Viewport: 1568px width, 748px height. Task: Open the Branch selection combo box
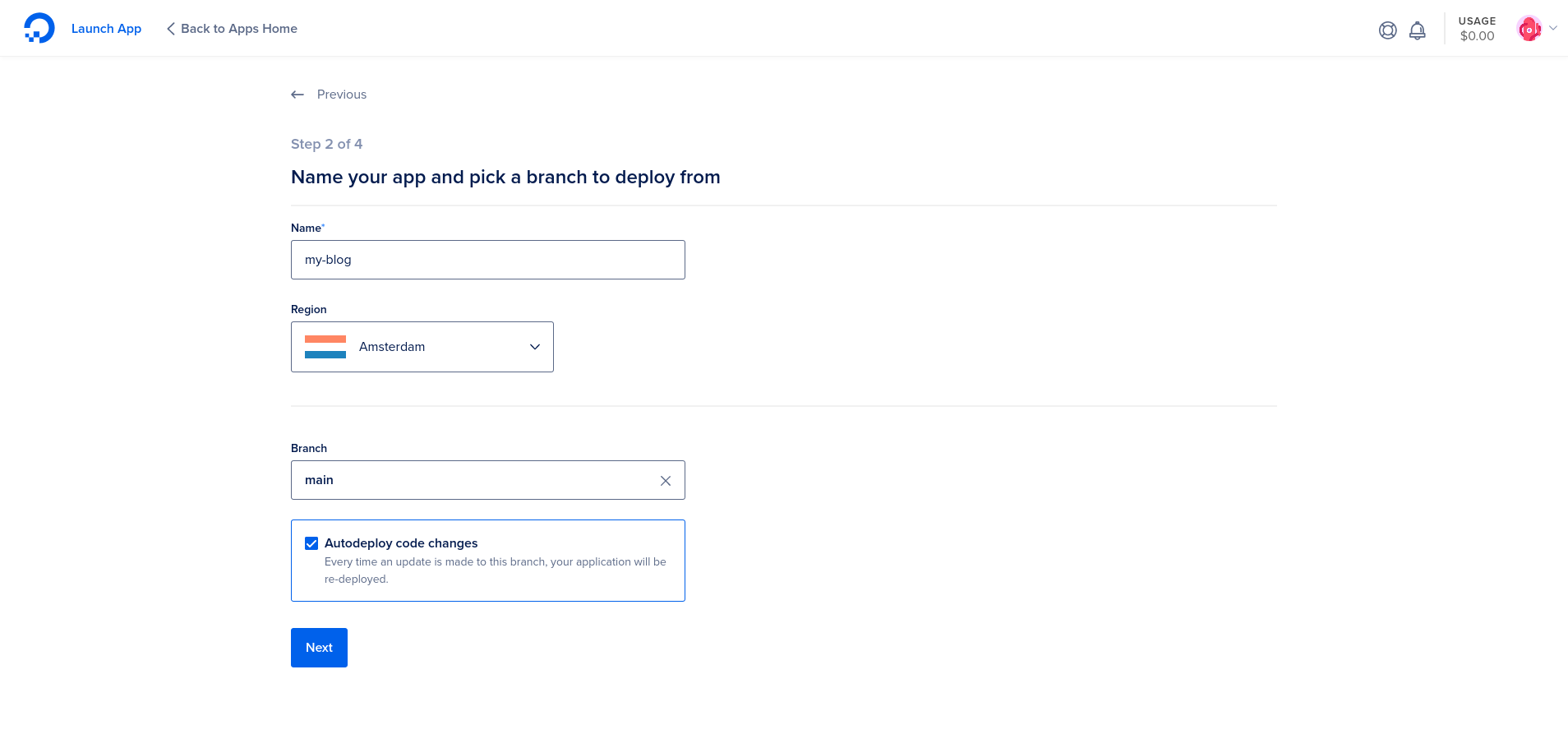pyautogui.click(x=477, y=480)
